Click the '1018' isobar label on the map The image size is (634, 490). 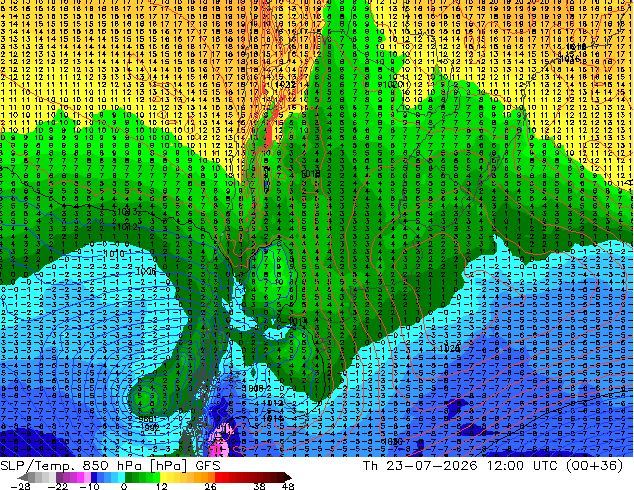point(311,174)
